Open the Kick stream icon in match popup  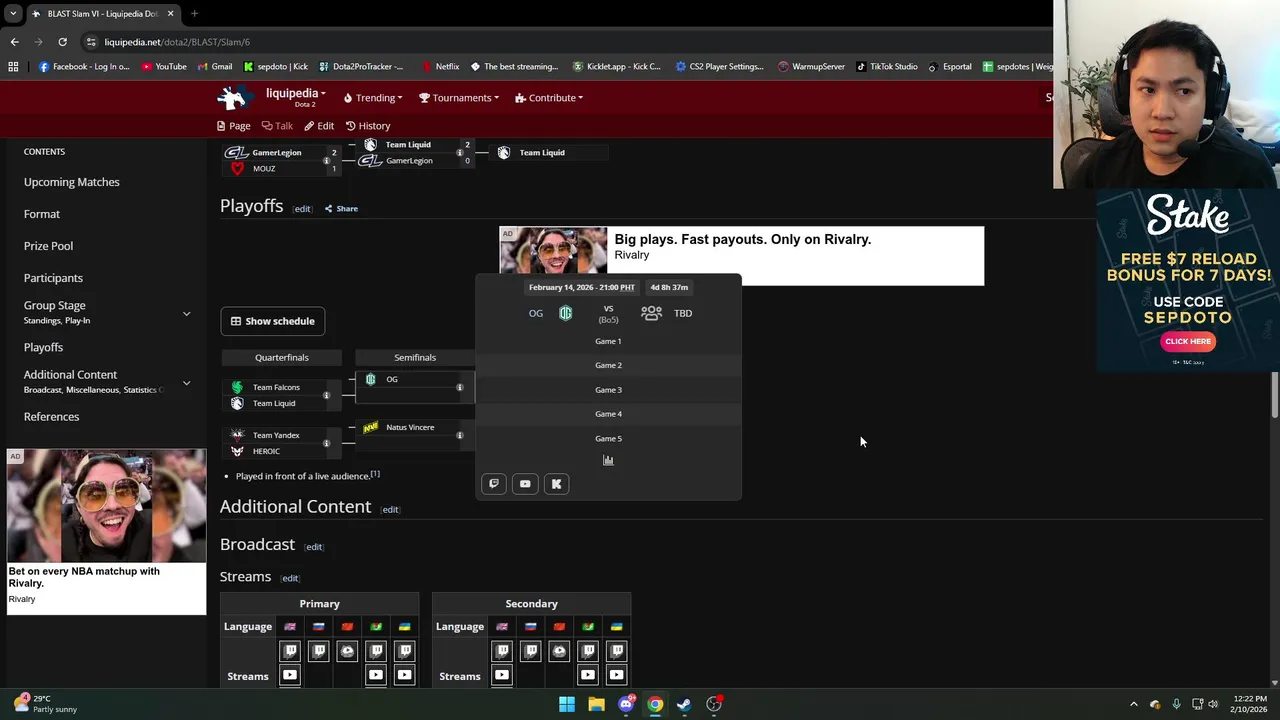557,484
